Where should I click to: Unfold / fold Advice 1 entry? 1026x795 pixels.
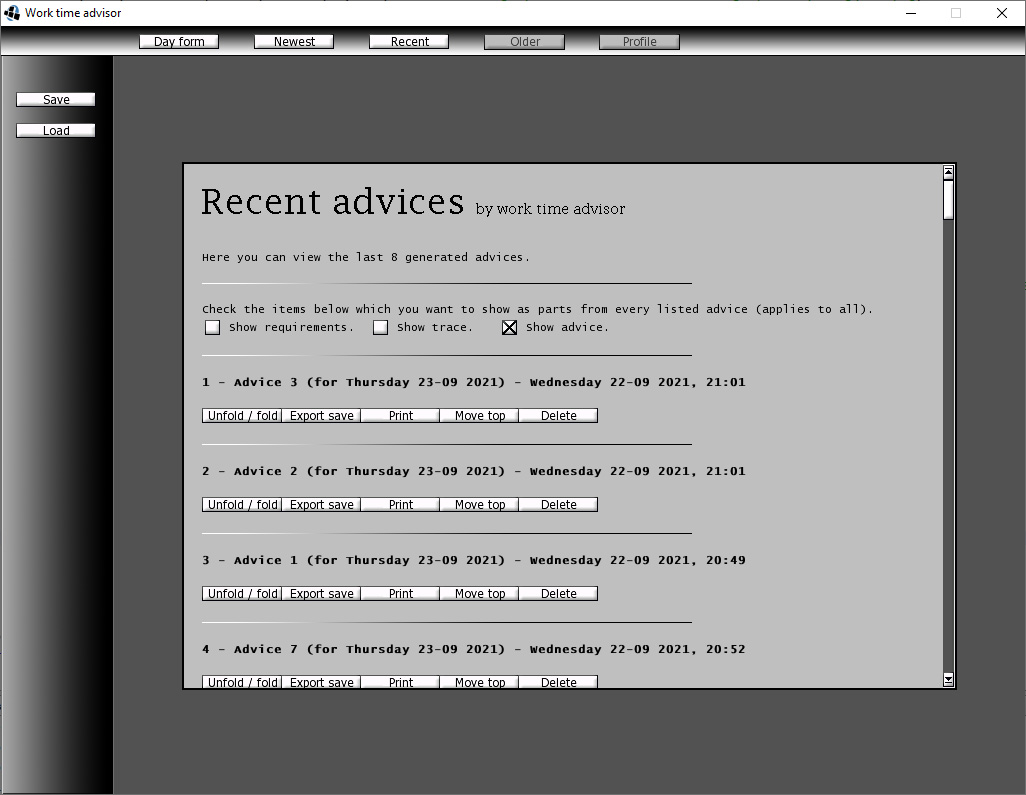pyautogui.click(x=242, y=593)
